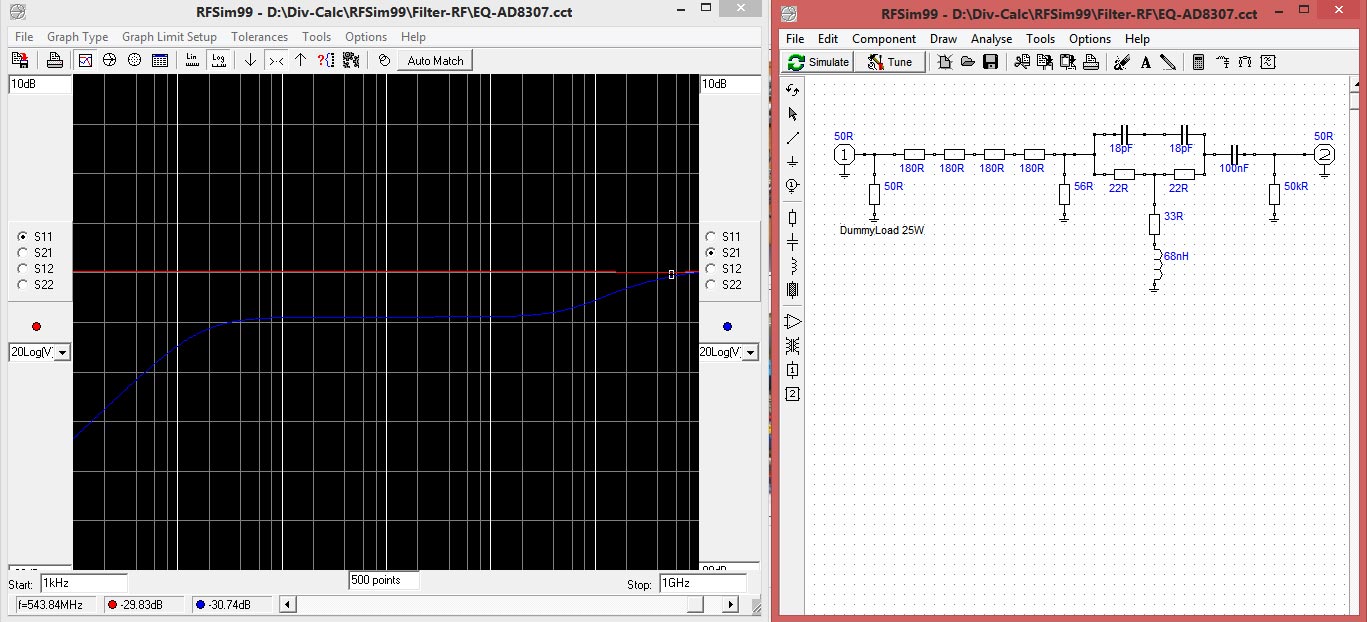Switch to the Log frequency scale icon
The image size is (1367, 622).
(217, 61)
